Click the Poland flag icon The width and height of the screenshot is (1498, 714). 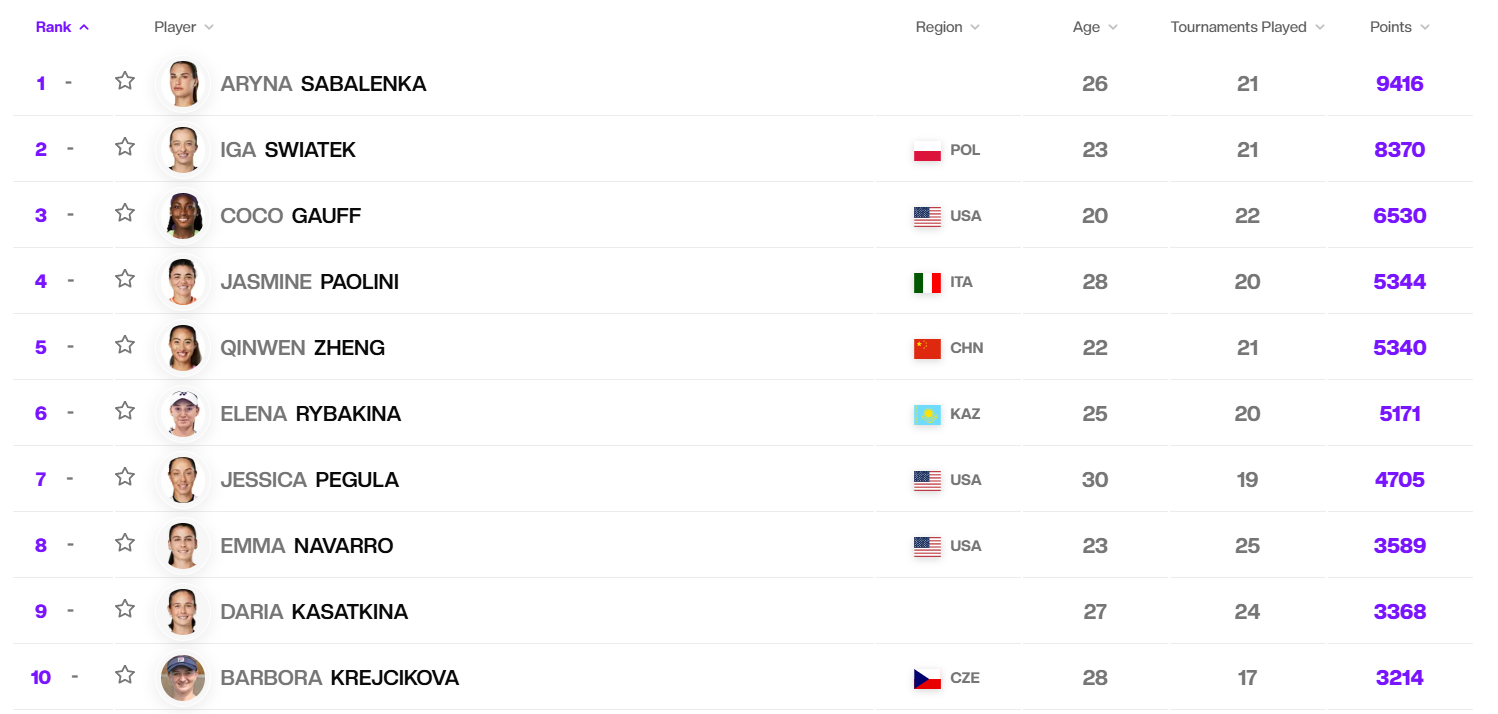point(927,151)
